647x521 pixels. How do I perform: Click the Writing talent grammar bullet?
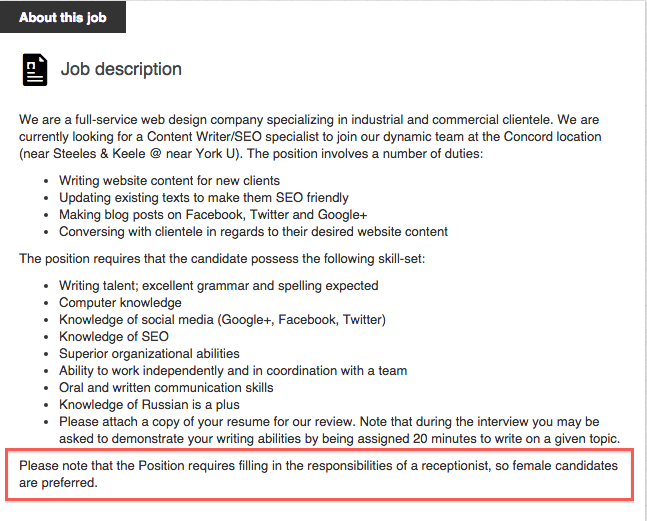coord(219,285)
